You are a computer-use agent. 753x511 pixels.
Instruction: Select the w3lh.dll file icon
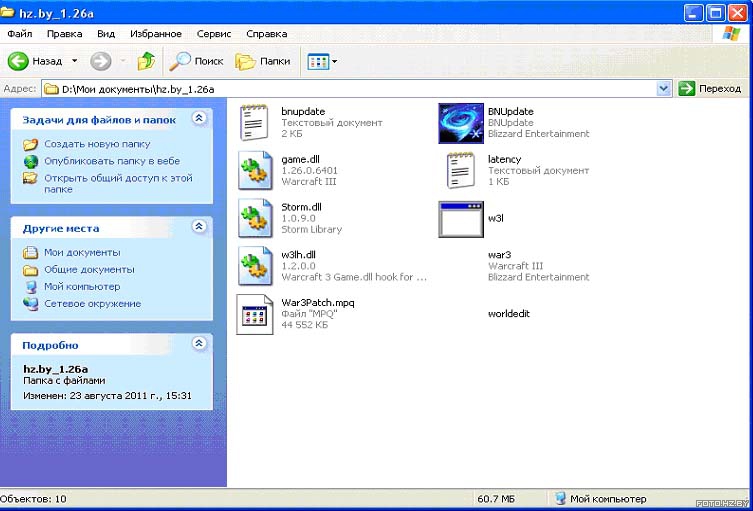point(255,266)
